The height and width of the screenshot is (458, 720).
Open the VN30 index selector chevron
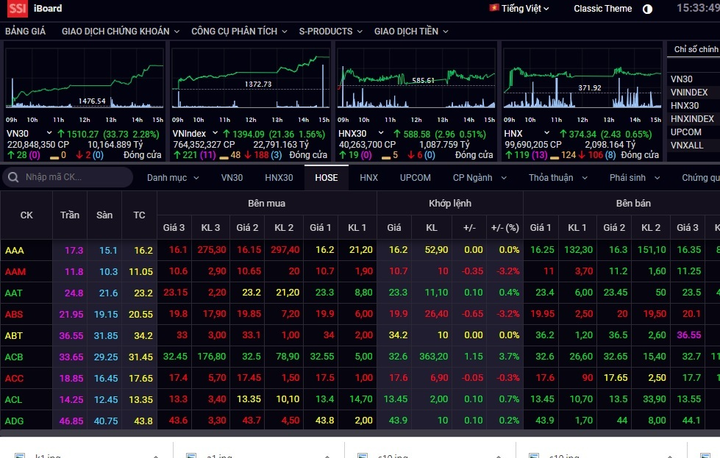(x=49, y=133)
